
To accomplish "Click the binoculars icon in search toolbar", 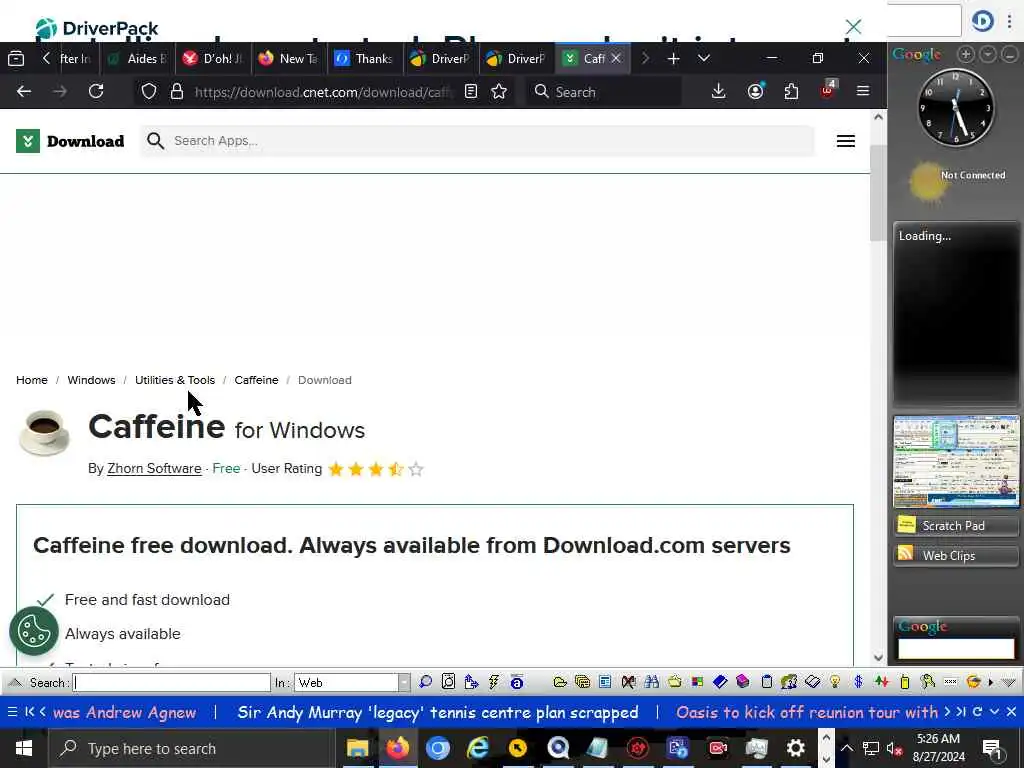I will point(651,682).
